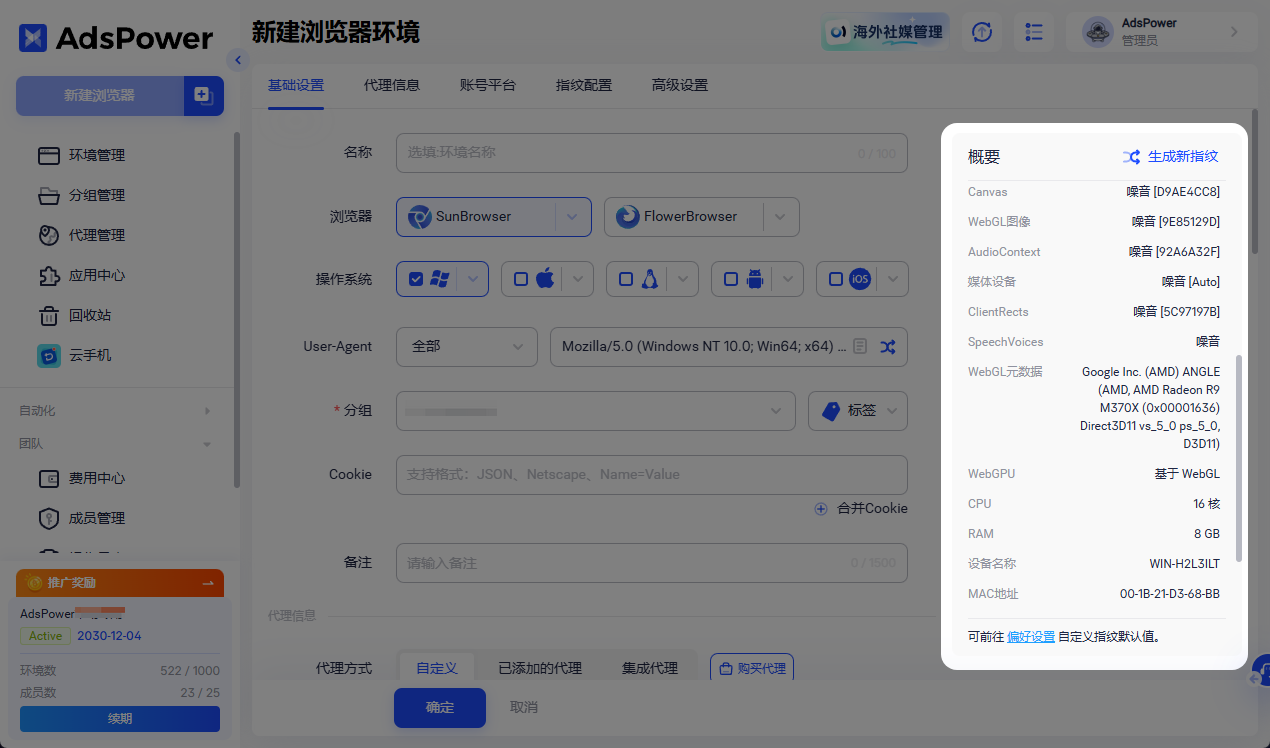This screenshot has height=748, width=1270.
Task: Switch to 代理信息 tab
Action: (x=392, y=85)
